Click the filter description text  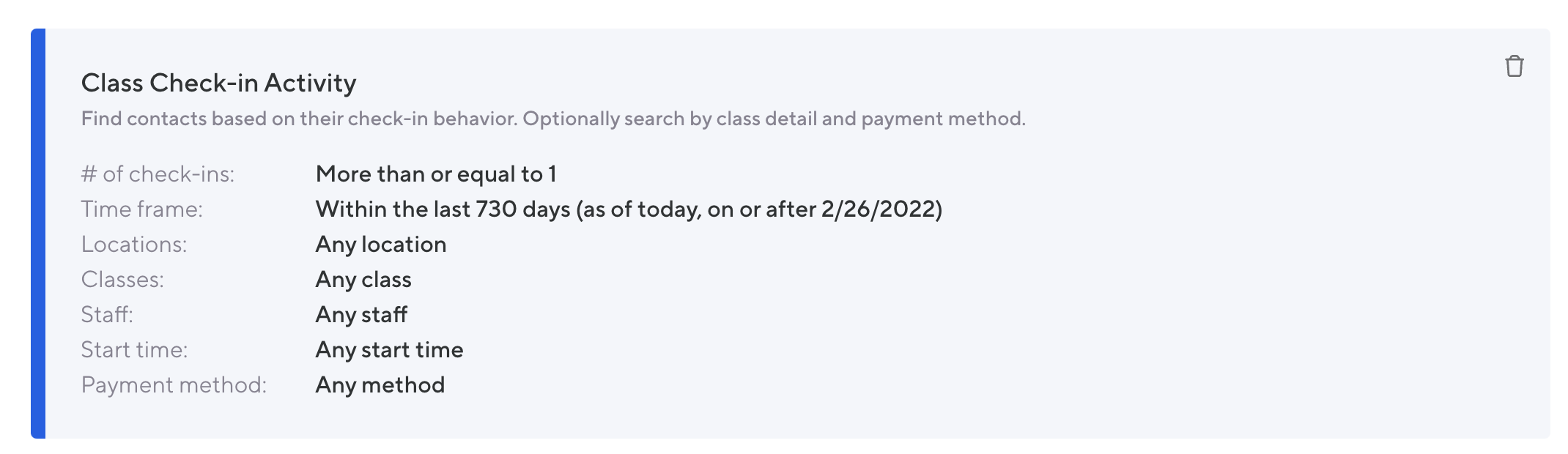[x=552, y=119]
